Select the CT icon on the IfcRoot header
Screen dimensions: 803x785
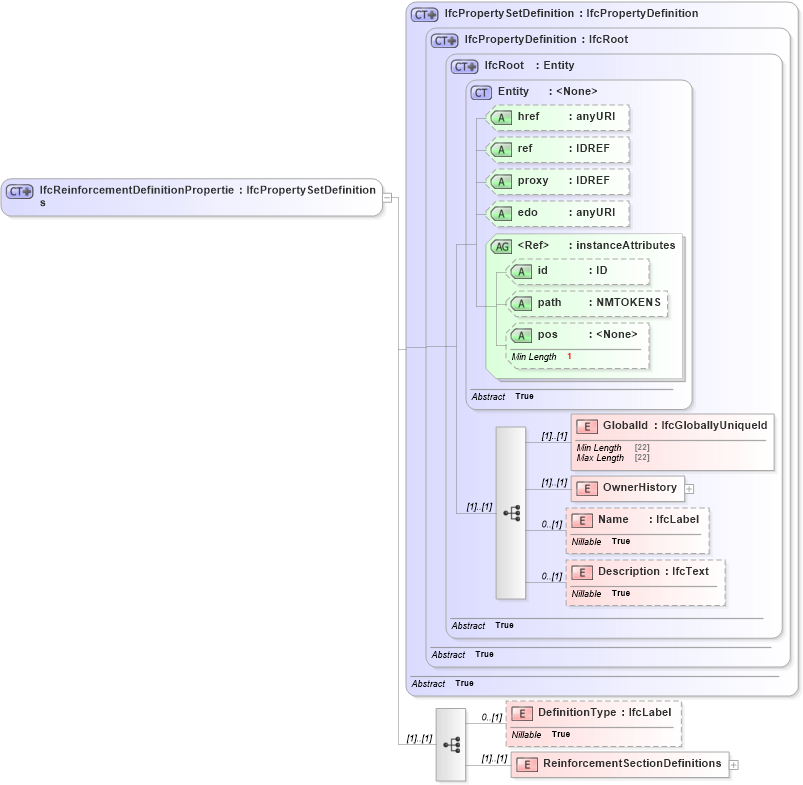pos(464,65)
